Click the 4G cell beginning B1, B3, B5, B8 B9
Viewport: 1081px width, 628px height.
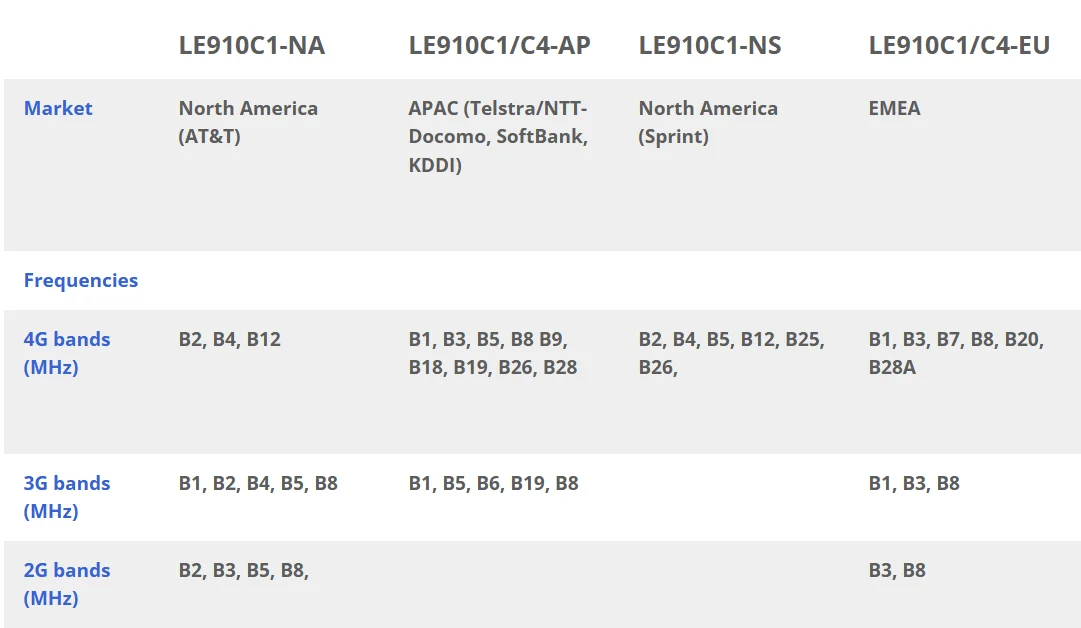tap(493, 353)
